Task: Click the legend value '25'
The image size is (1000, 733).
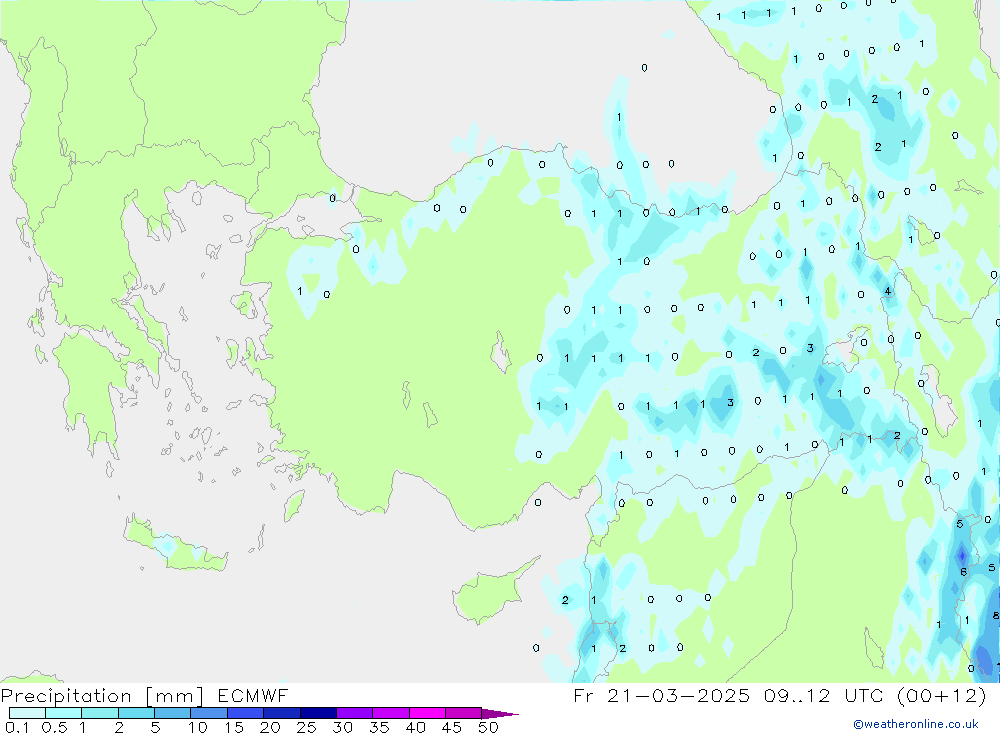Action: tap(306, 727)
